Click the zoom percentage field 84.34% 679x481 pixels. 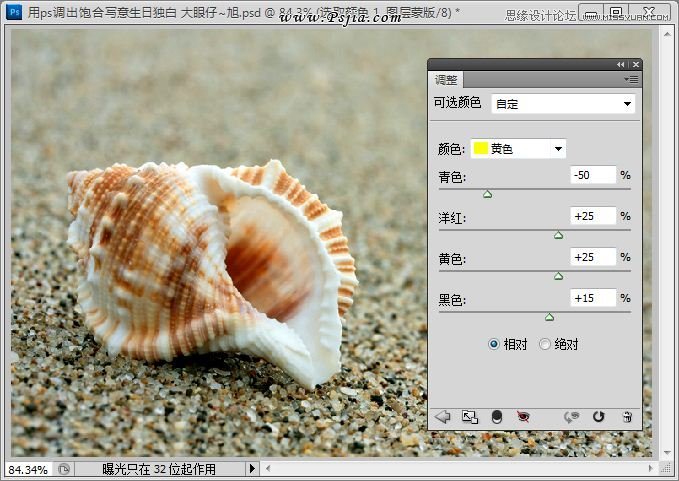28,470
